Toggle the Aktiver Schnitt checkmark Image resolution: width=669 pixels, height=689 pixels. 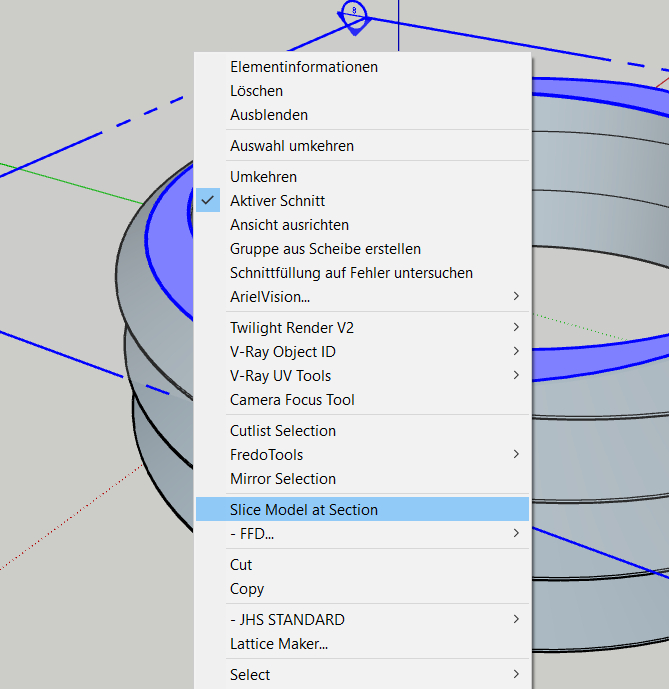click(208, 201)
